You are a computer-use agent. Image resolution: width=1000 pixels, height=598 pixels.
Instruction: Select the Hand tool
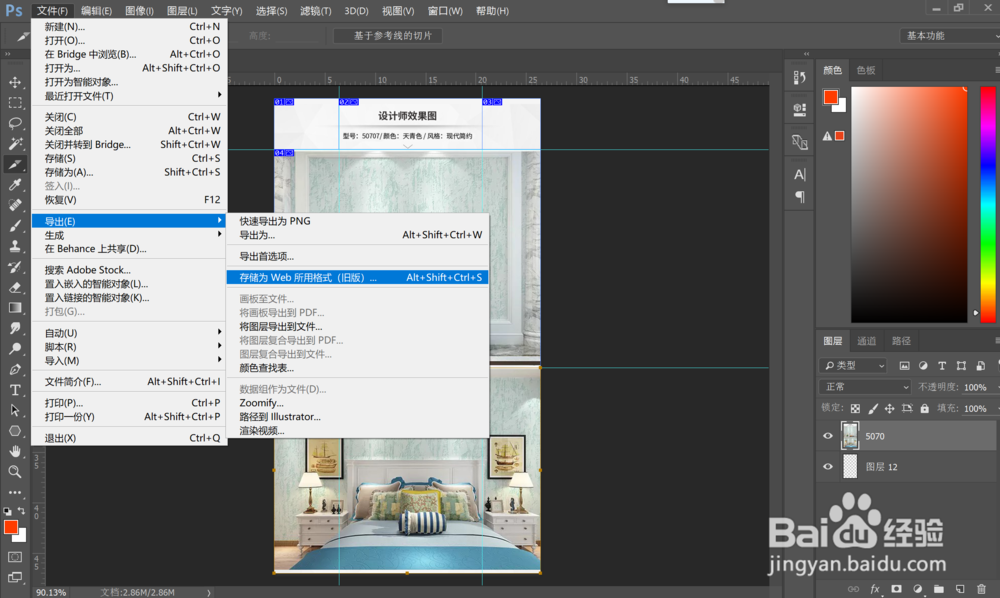pos(15,451)
